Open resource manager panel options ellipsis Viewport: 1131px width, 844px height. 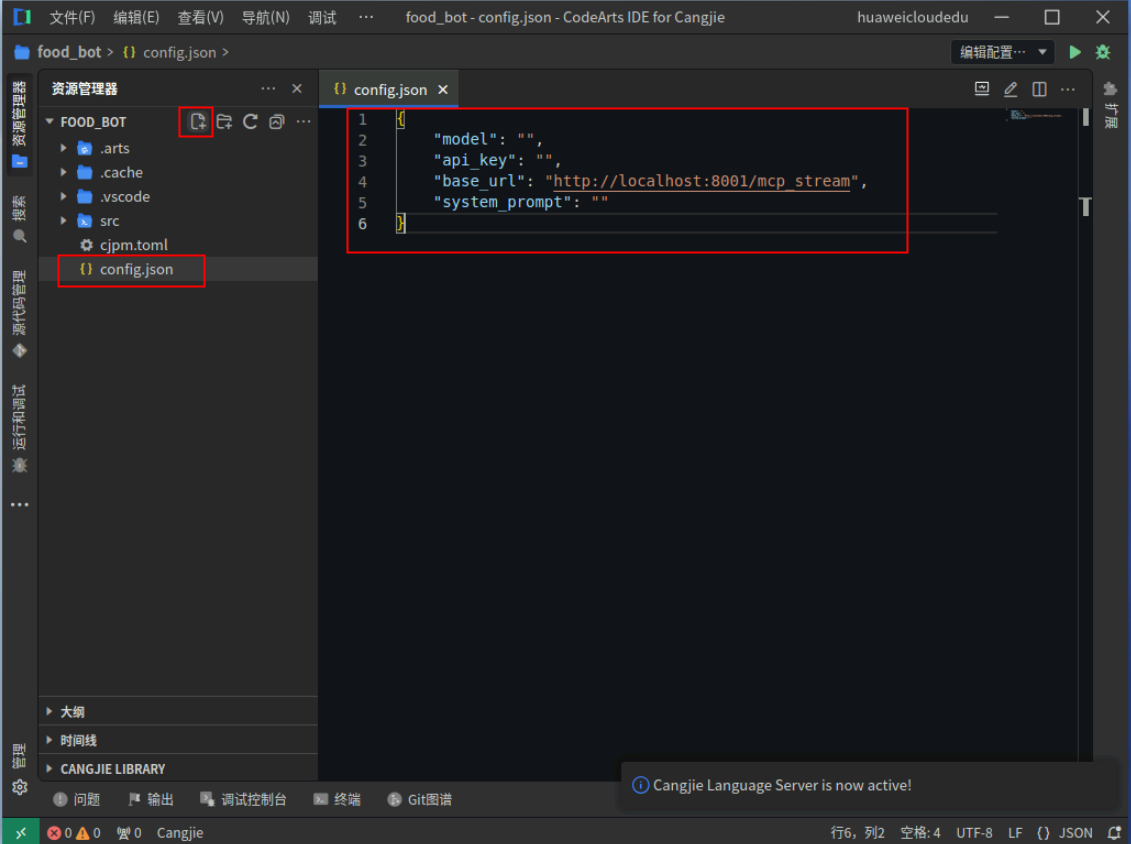tap(268, 88)
